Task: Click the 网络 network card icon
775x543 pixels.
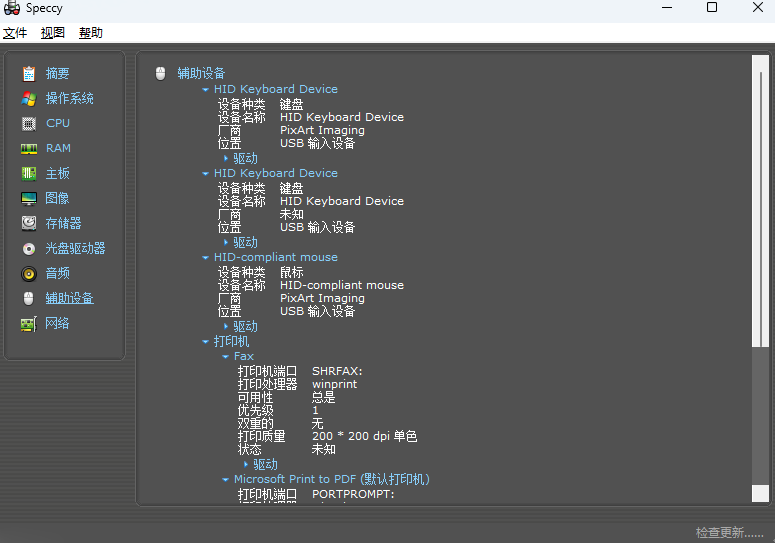Action: [29, 324]
